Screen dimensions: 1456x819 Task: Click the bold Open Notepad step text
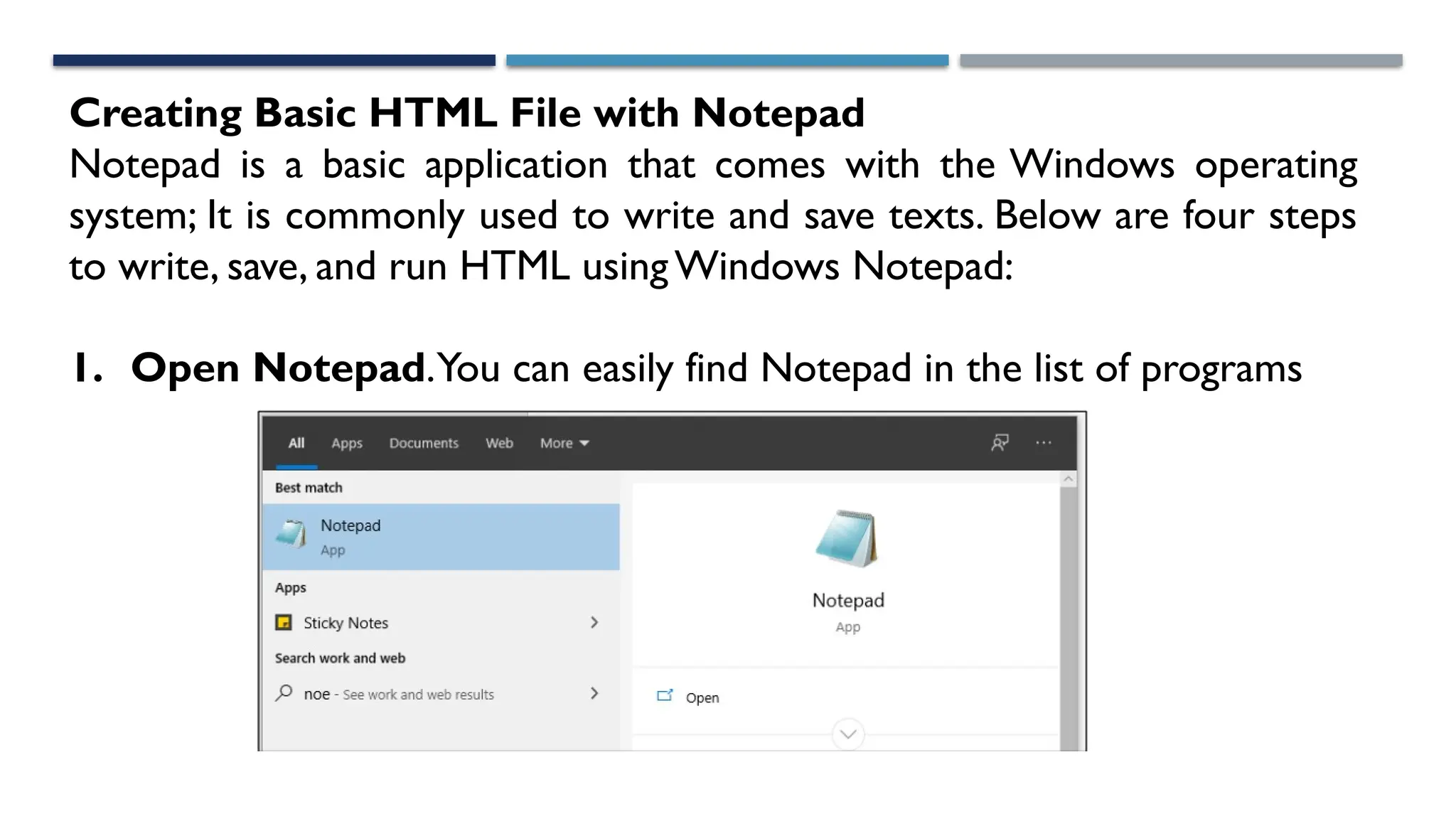pyautogui.click(x=278, y=368)
